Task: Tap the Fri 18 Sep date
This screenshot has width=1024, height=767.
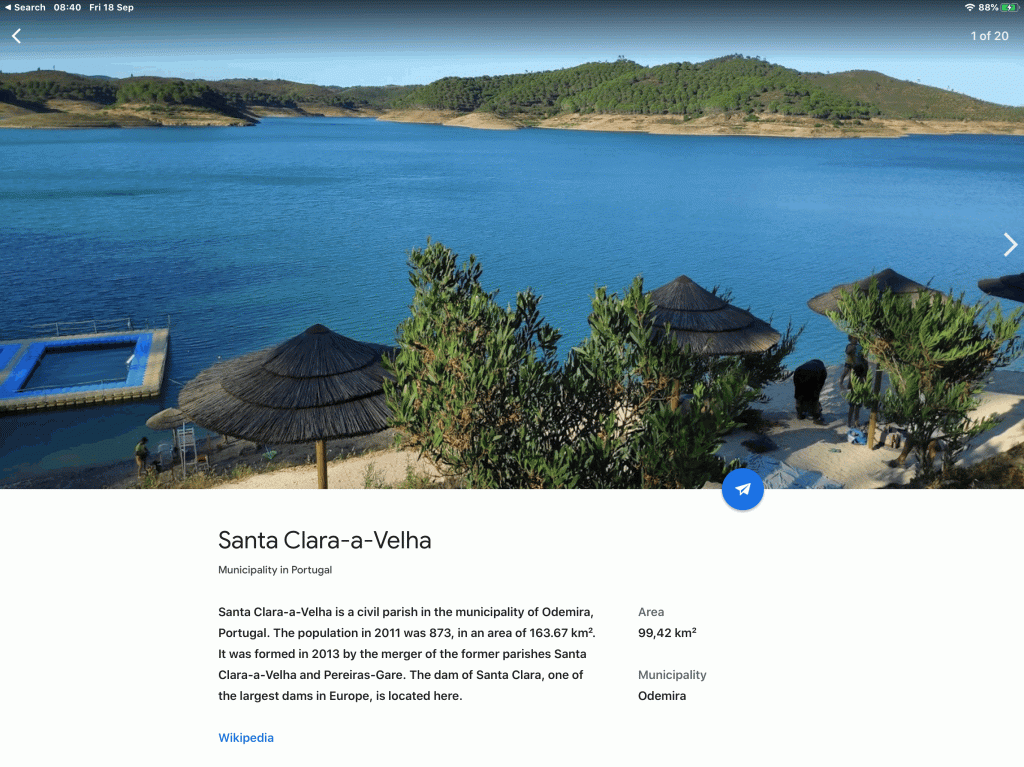Action: [x=111, y=7]
